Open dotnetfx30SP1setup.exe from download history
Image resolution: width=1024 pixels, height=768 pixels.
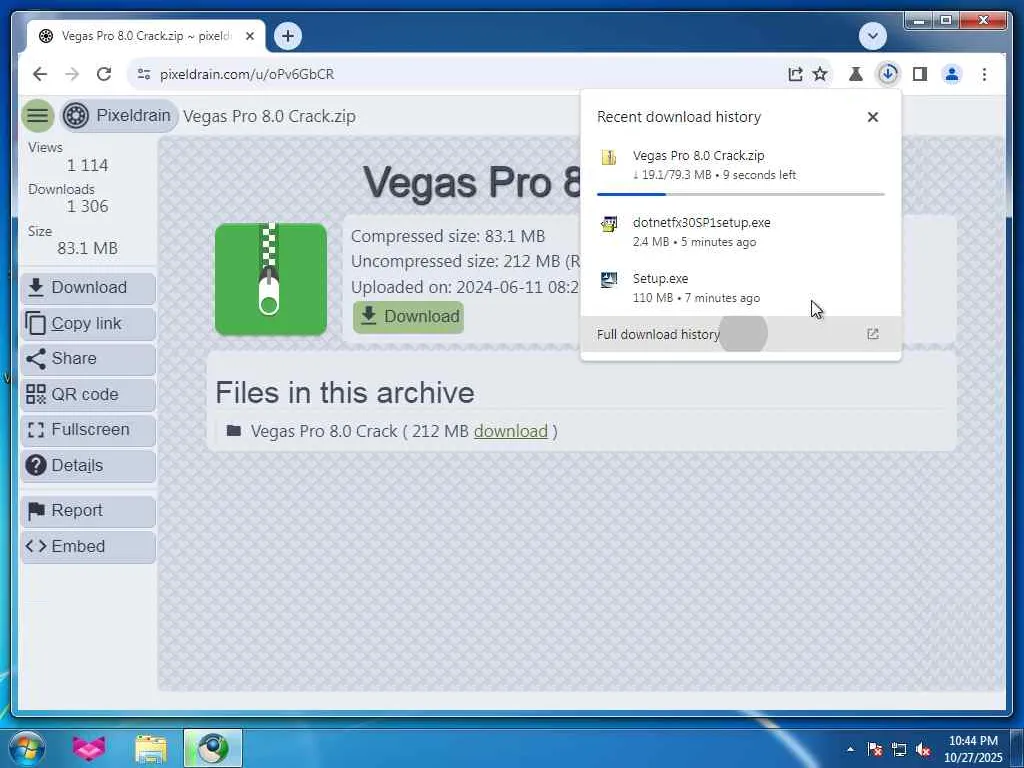[x=741, y=231]
